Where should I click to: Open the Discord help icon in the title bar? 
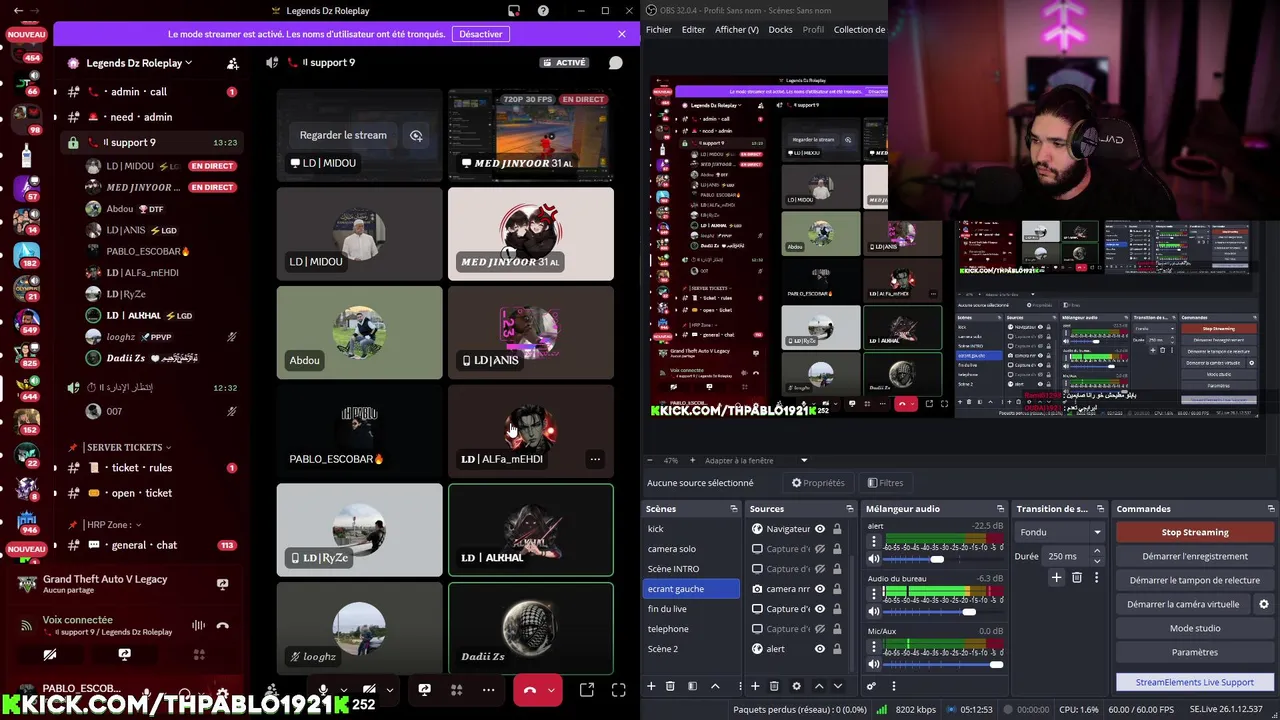click(543, 11)
